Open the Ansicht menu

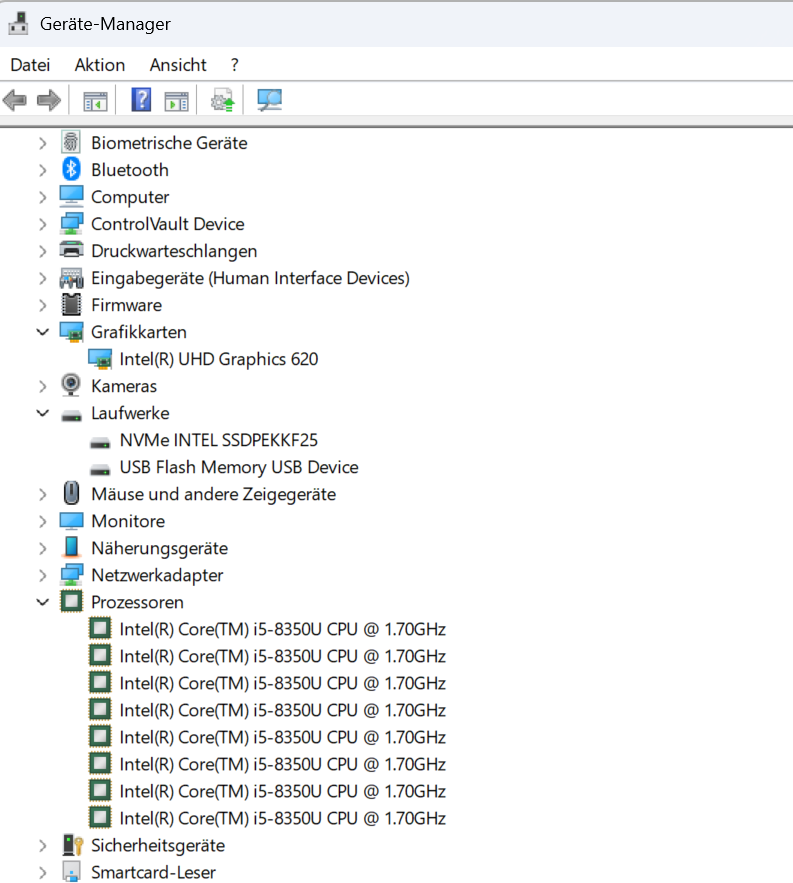178,65
